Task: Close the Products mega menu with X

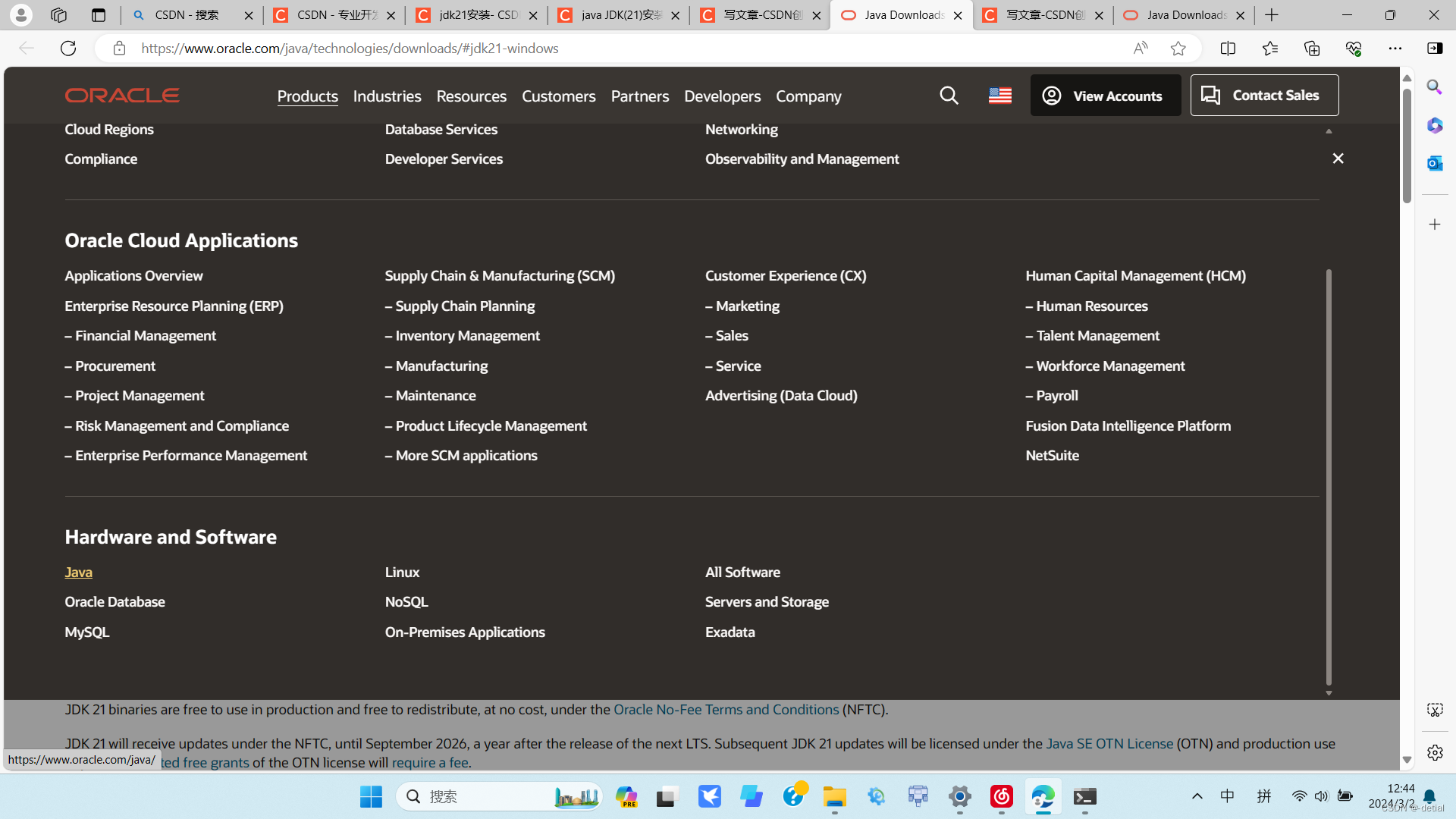Action: pos(1338,158)
